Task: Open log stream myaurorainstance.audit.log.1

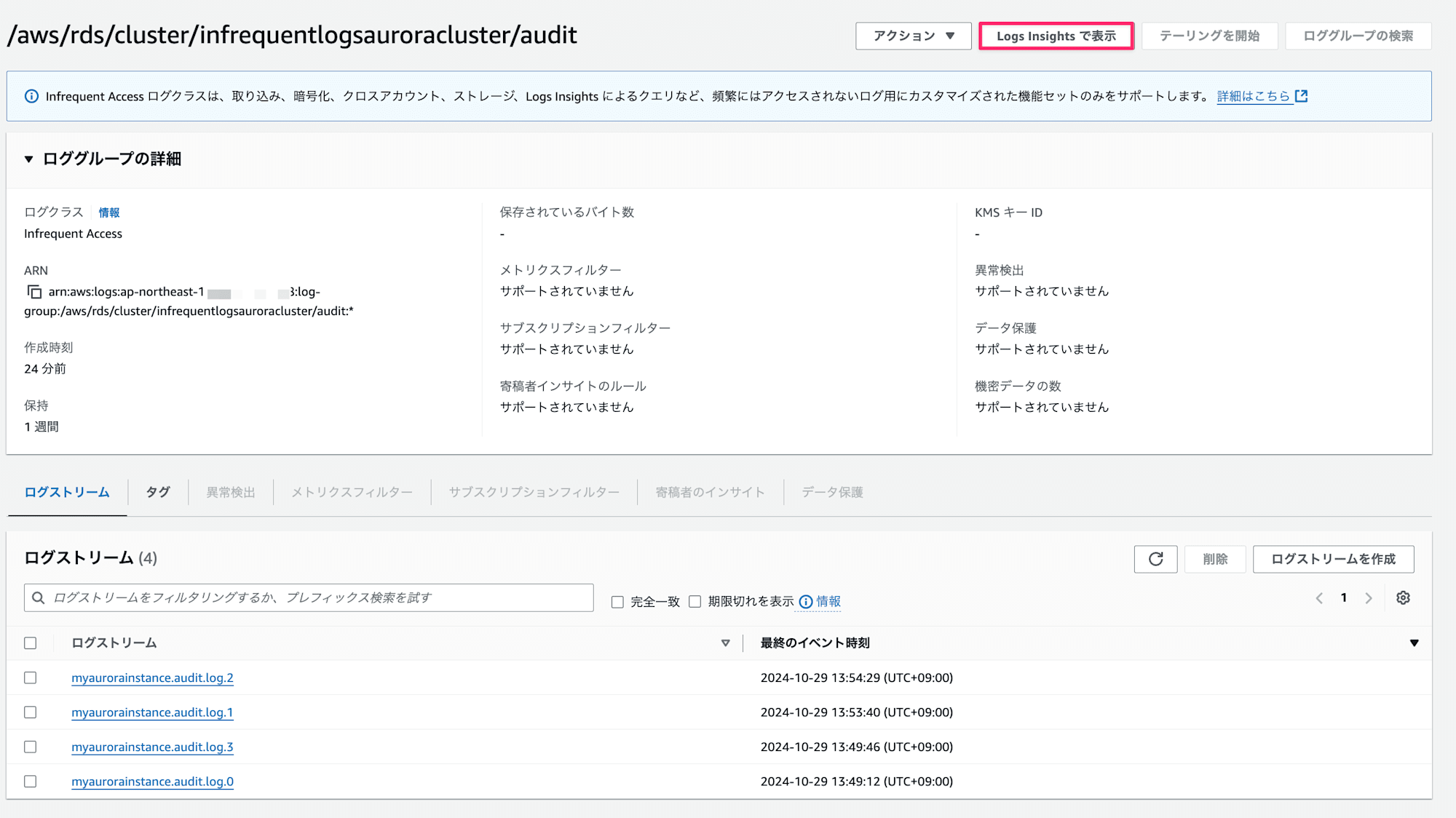Action: coord(152,712)
